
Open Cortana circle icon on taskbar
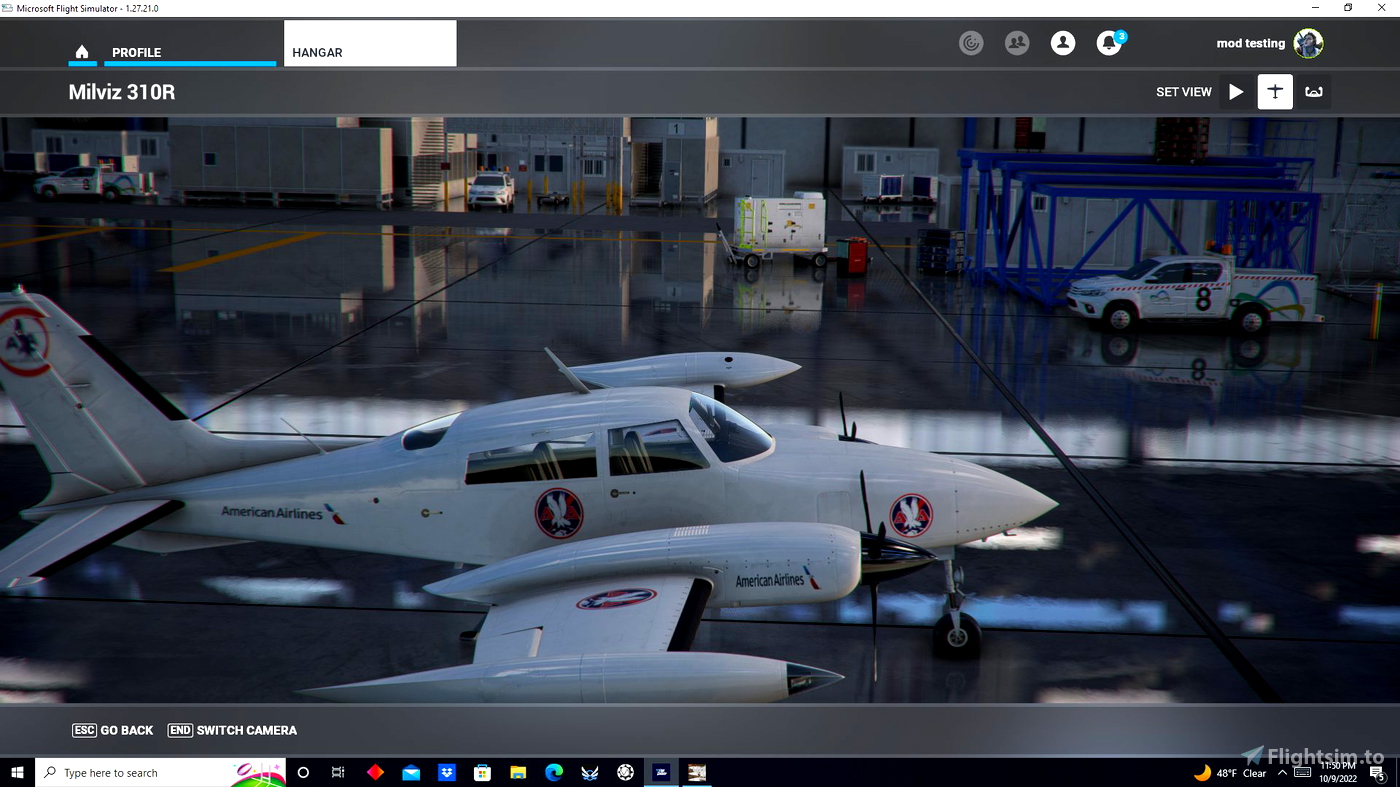[303, 773]
